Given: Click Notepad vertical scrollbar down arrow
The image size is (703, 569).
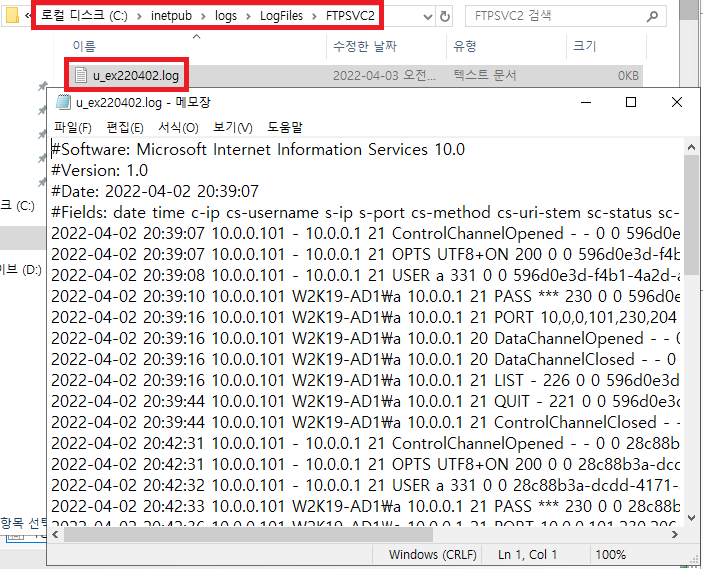Looking at the screenshot, I should pos(691,518).
